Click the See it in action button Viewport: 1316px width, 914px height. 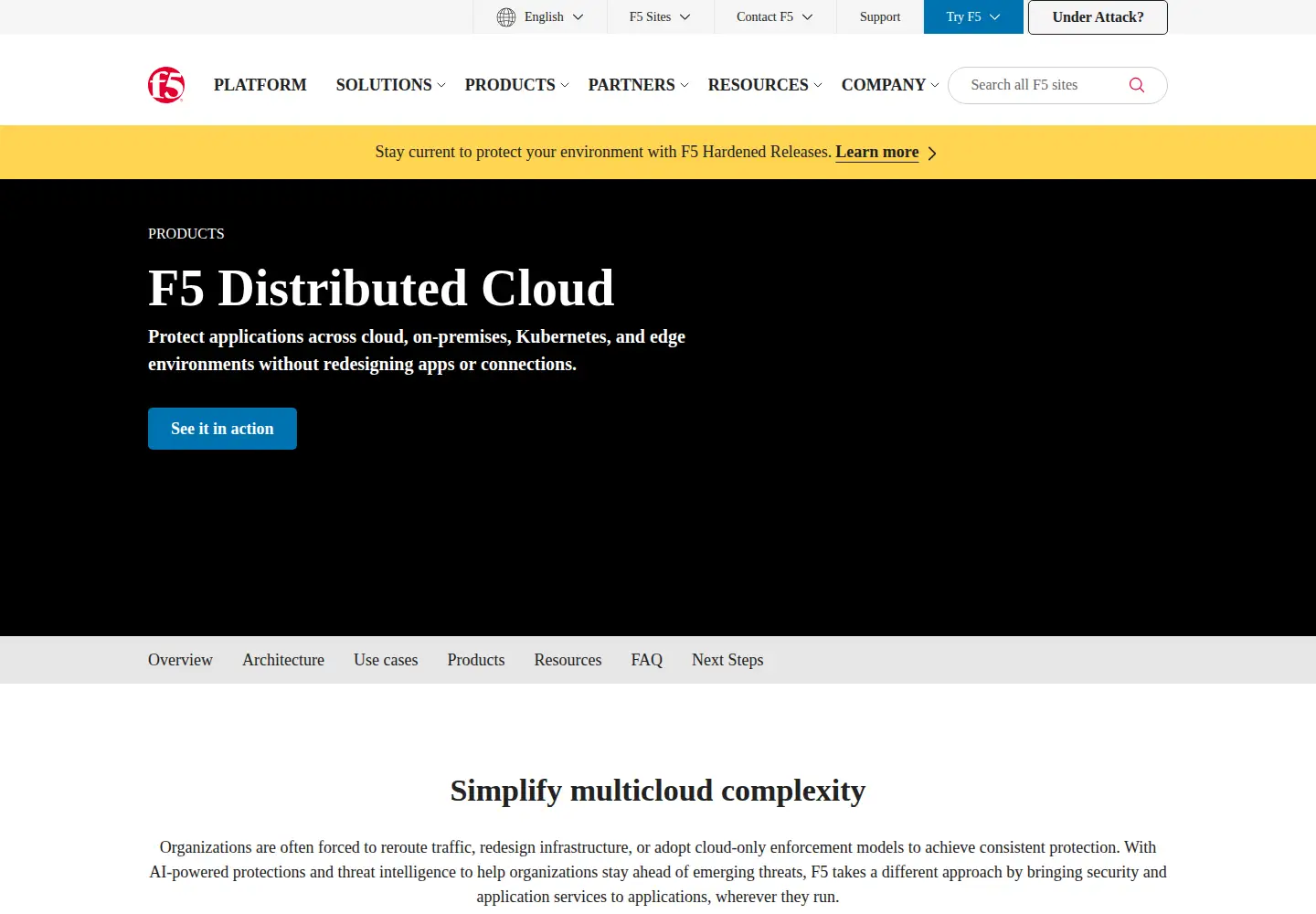click(222, 429)
